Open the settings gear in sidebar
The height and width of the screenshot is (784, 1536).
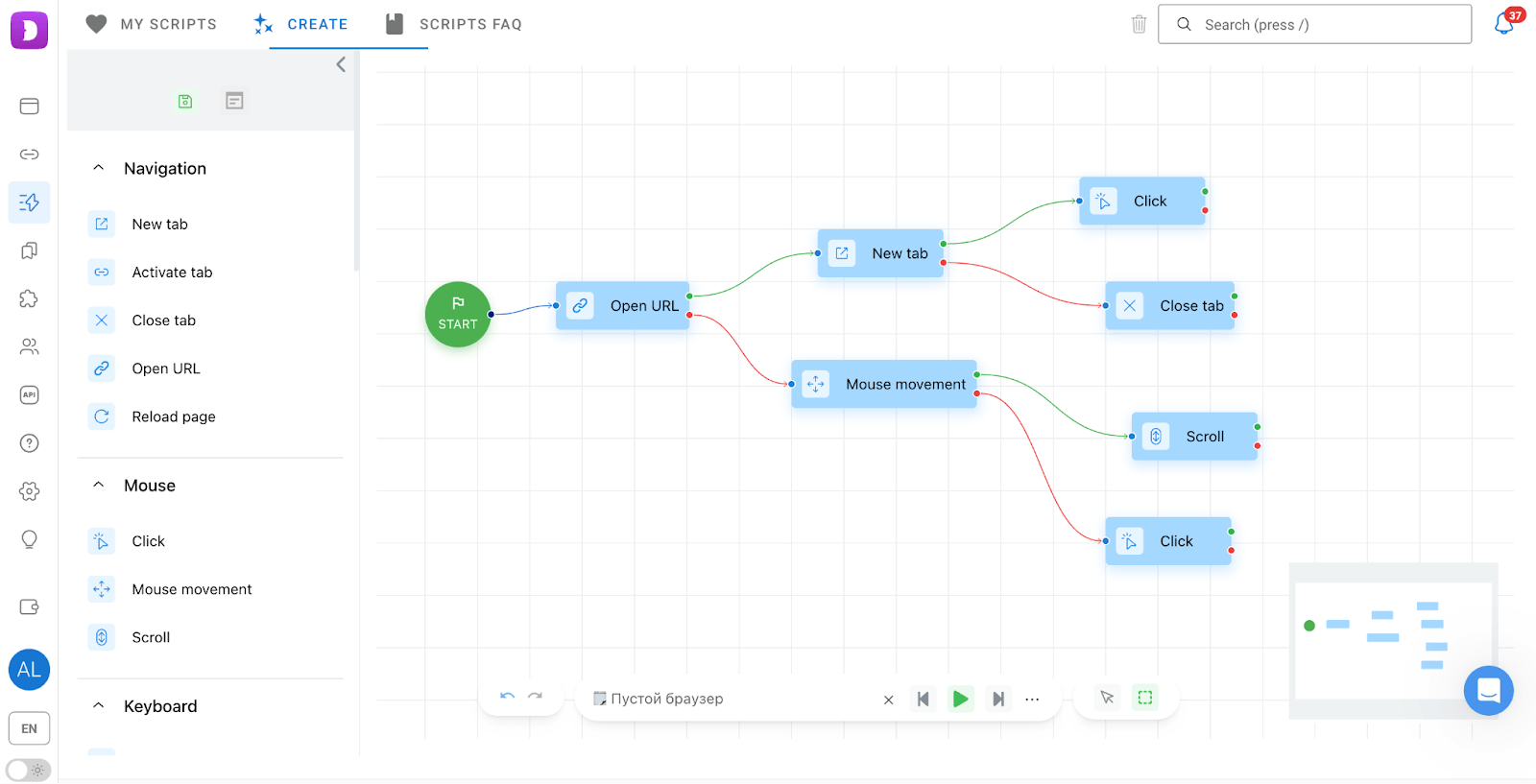[x=29, y=491]
